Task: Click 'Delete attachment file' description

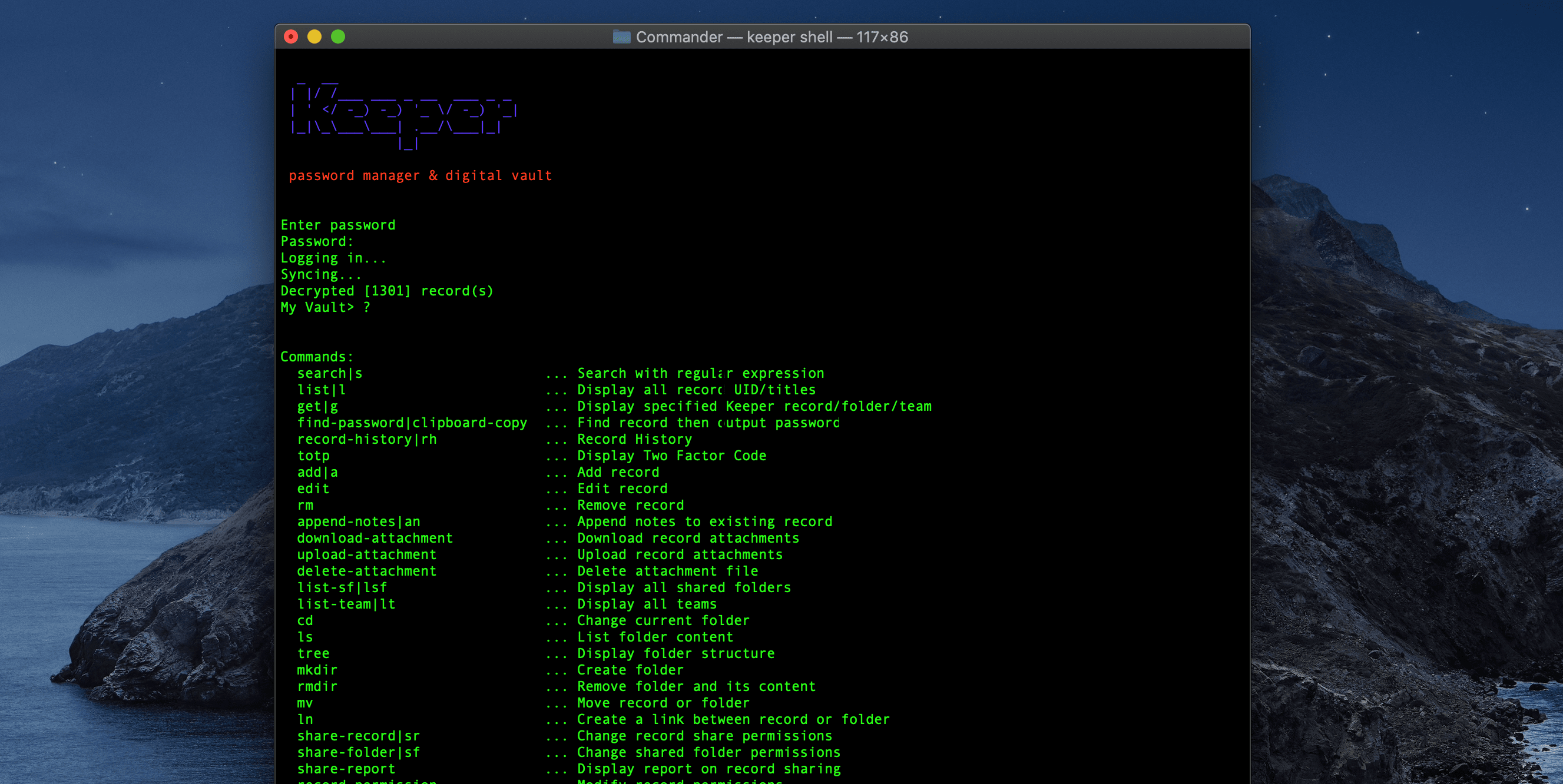Action: [667, 571]
